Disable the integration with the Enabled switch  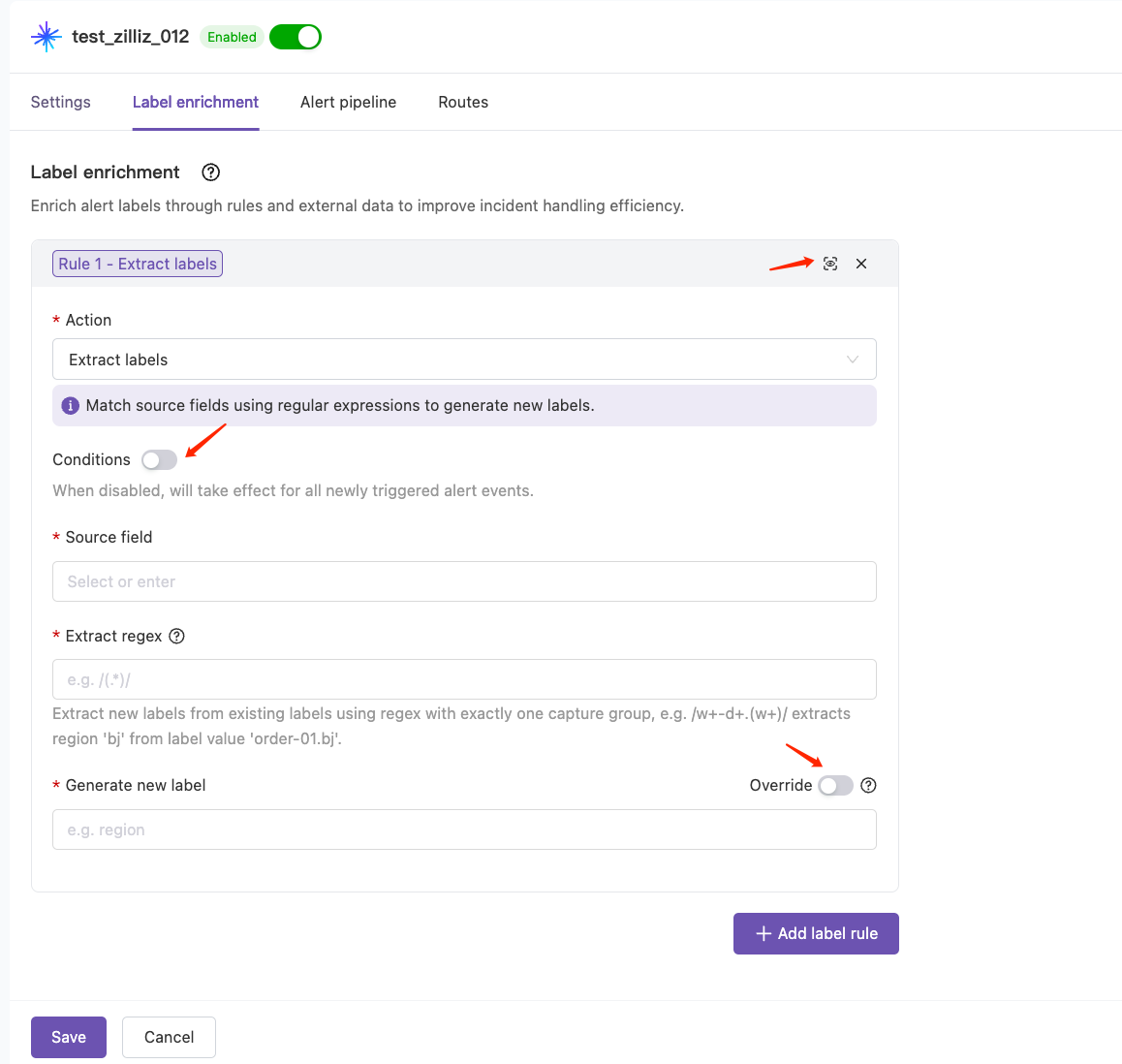(x=296, y=37)
